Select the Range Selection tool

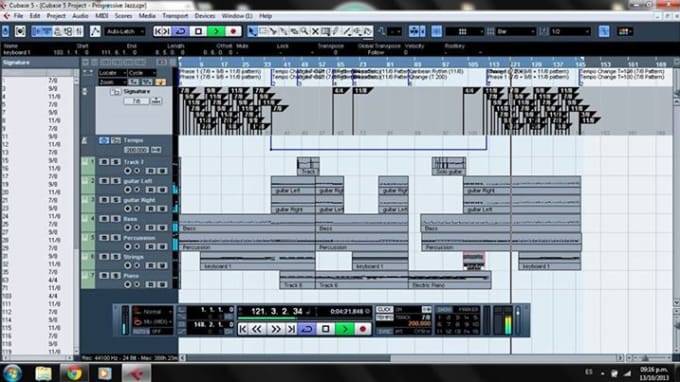pos(262,31)
